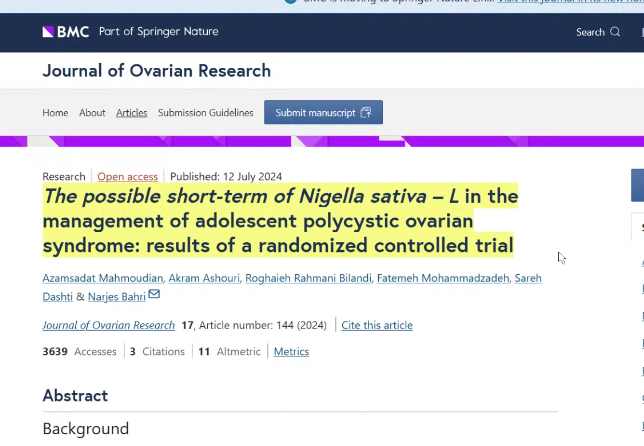Screen dimensions: 644x446
Task: Click the Submit manuscript button
Action: point(323,112)
